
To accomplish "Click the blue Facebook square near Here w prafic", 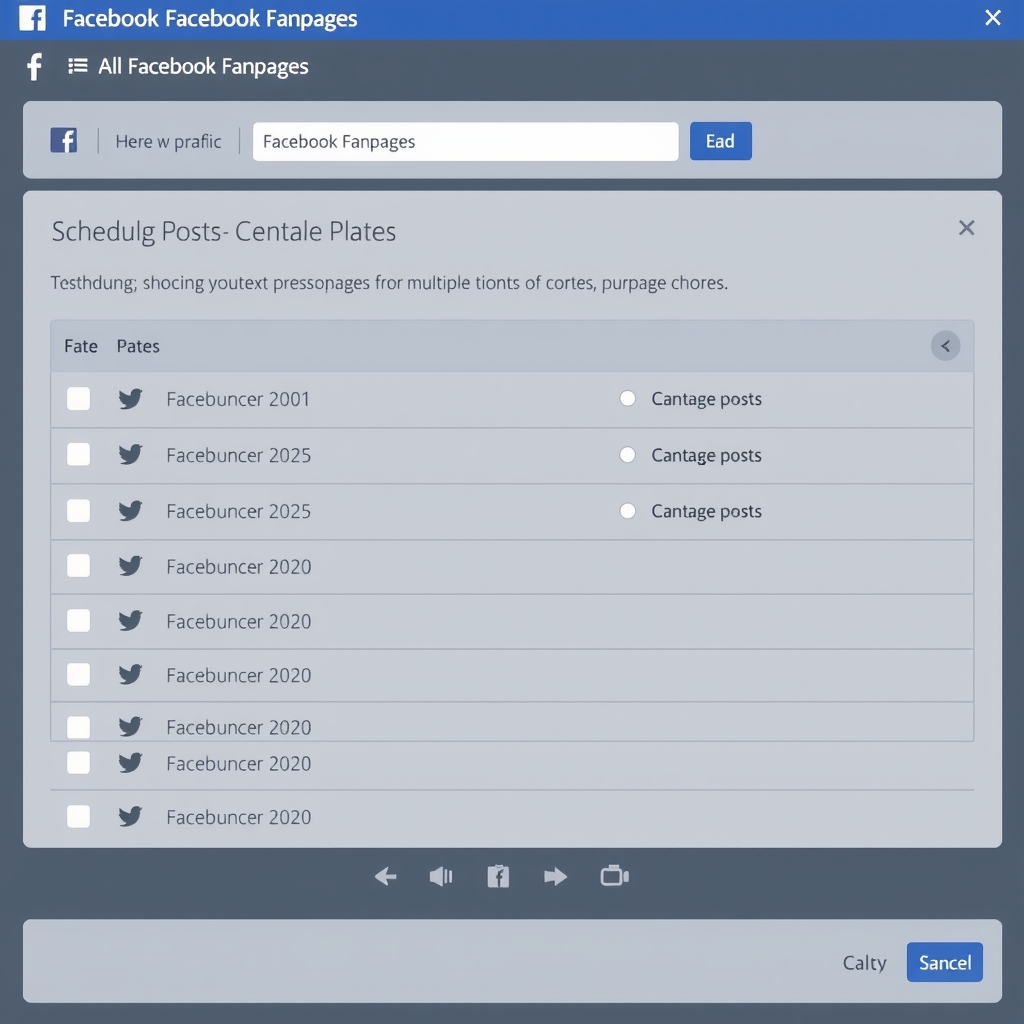I will point(63,140).
